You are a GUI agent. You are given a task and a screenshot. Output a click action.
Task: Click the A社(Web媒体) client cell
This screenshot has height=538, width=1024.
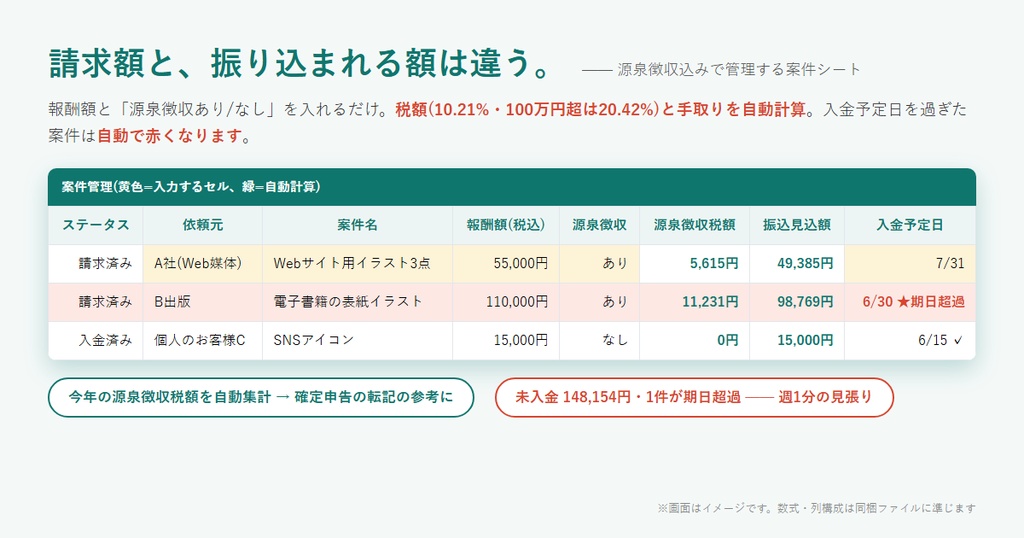tap(202, 264)
